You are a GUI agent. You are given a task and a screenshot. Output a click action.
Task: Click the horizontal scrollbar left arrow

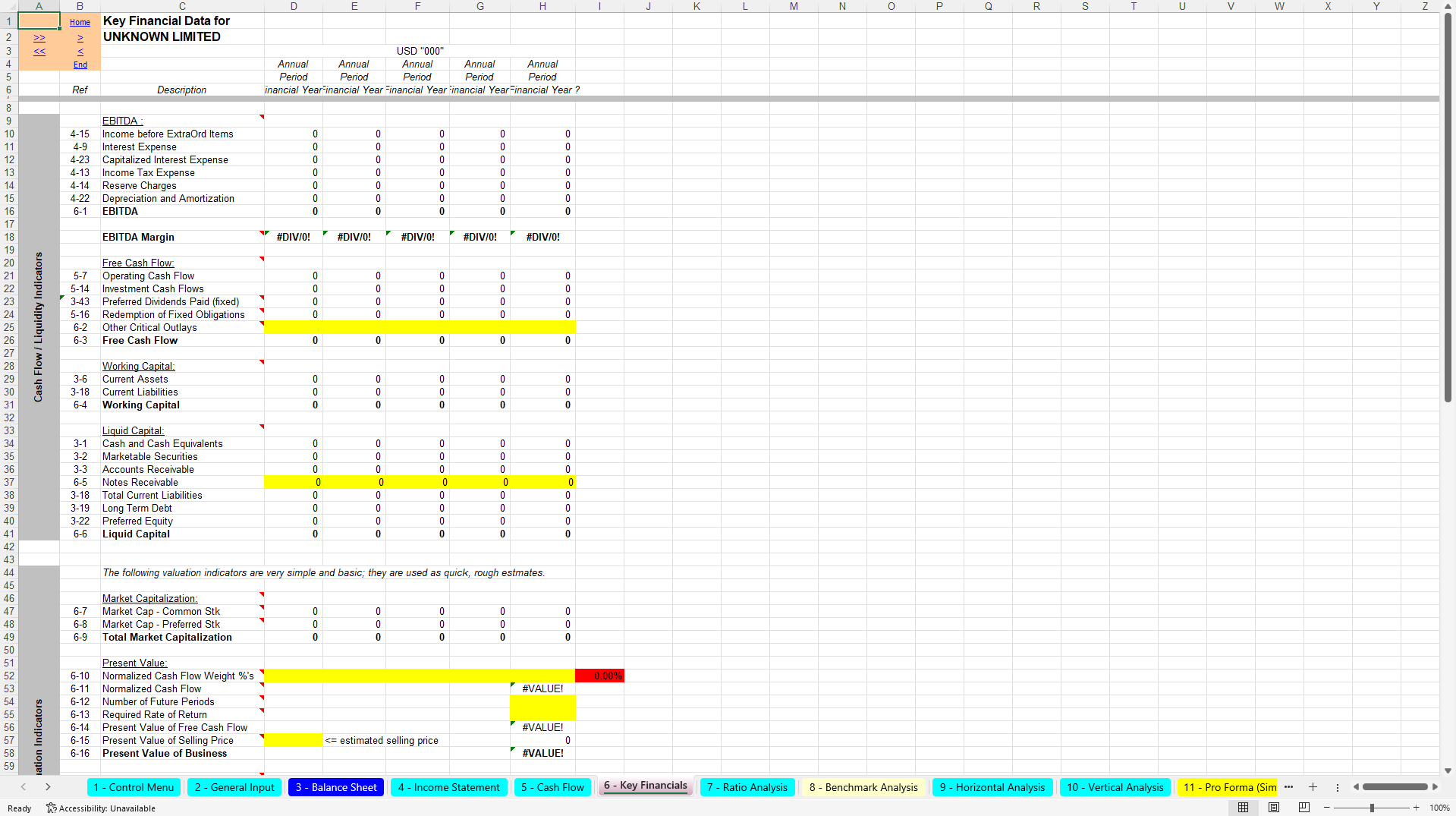click(1356, 787)
